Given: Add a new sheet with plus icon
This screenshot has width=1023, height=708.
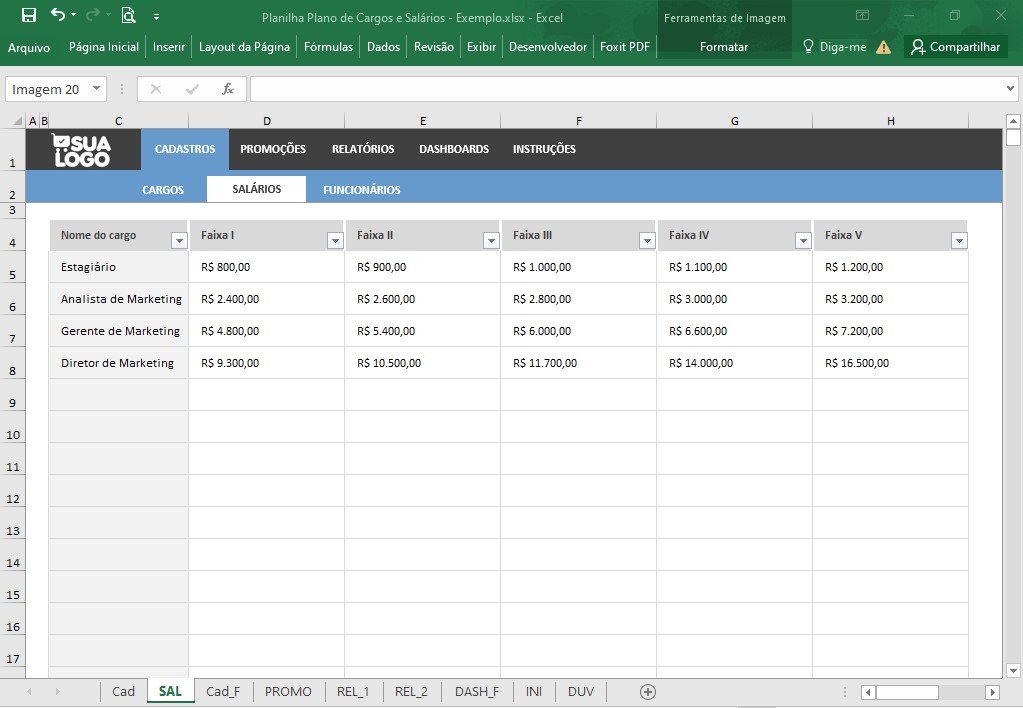Looking at the screenshot, I should (647, 692).
